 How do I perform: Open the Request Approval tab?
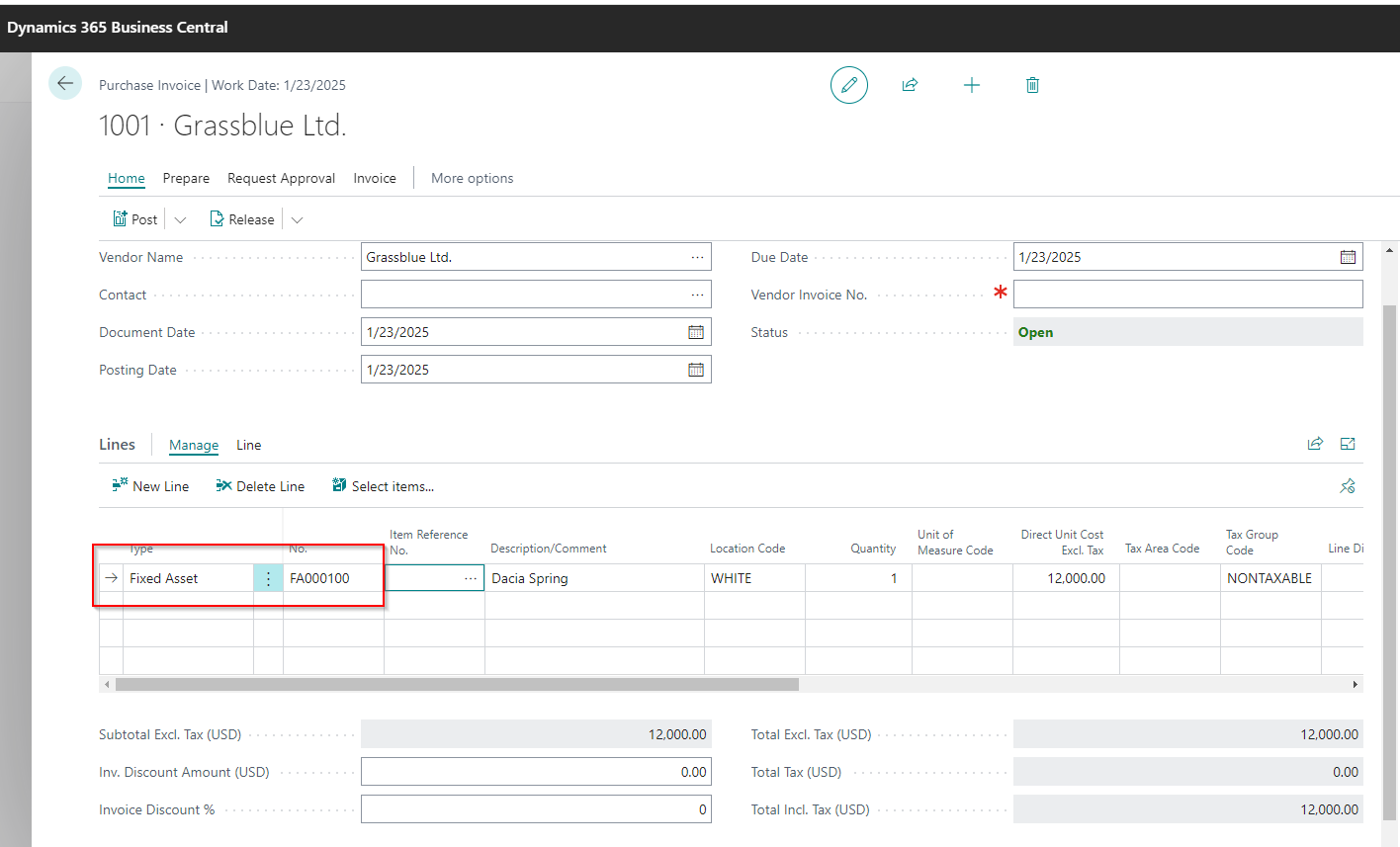click(x=281, y=178)
